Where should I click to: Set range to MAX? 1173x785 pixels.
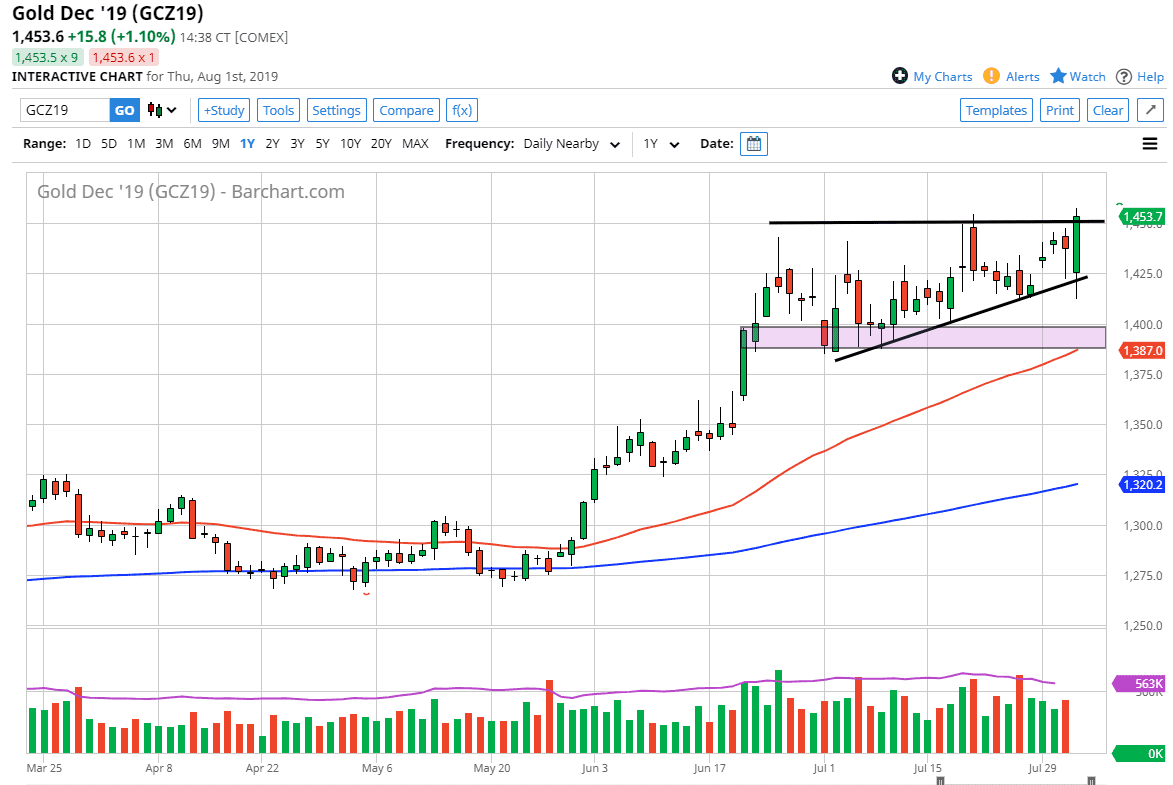point(415,144)
